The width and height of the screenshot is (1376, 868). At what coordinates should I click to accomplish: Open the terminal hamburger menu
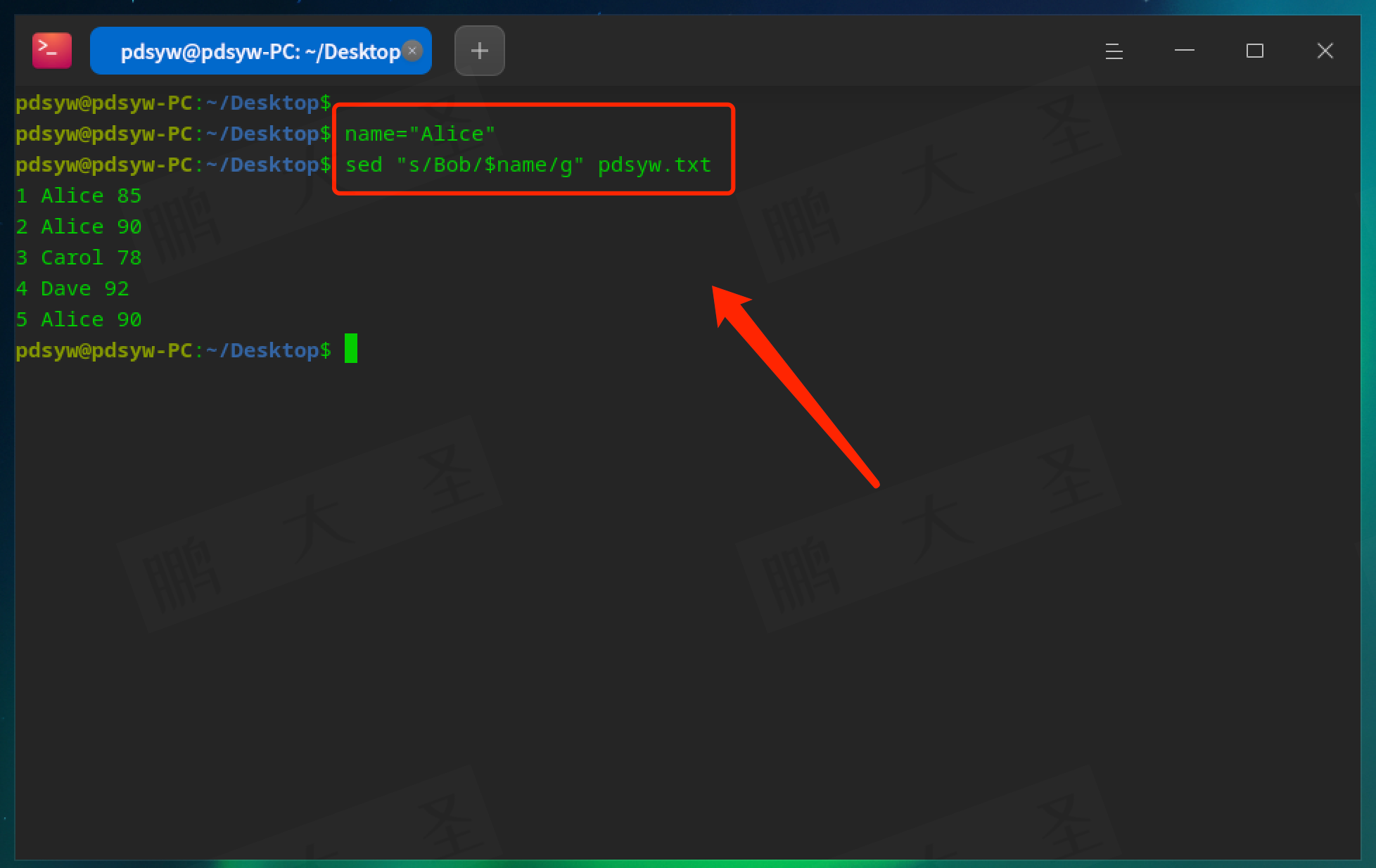pyautogui.click(x=1114, y=51)
